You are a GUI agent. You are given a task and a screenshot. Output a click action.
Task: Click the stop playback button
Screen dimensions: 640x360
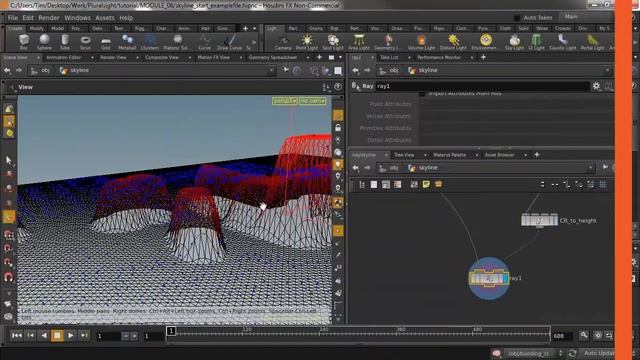click(x=57, y=336)
